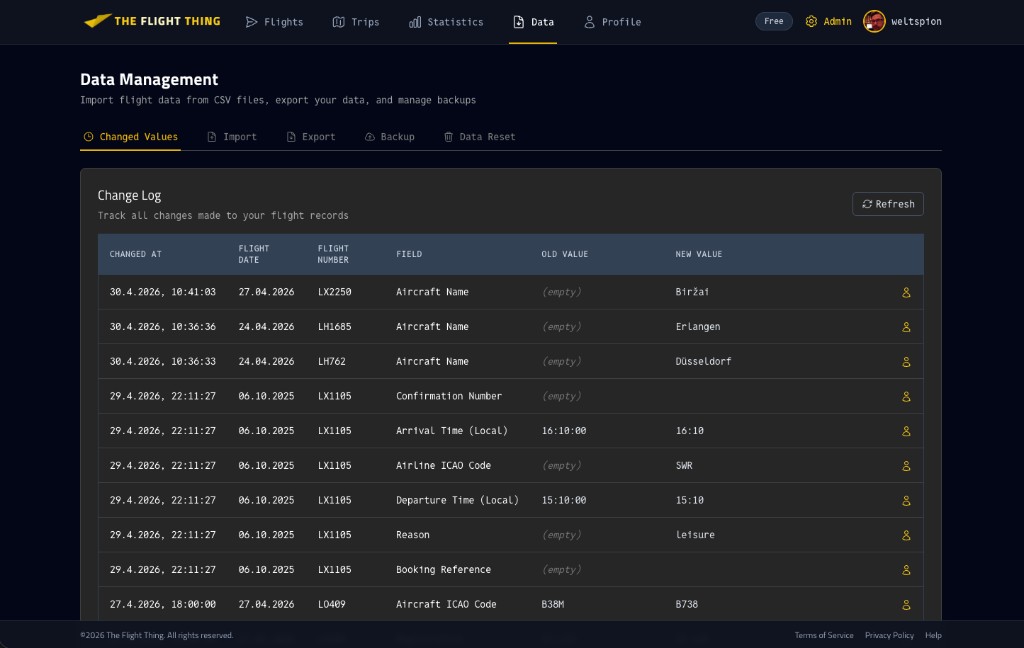Click the Field column header
The width and height of the screenshot is (1024, 648).
[x=409, y=254]
